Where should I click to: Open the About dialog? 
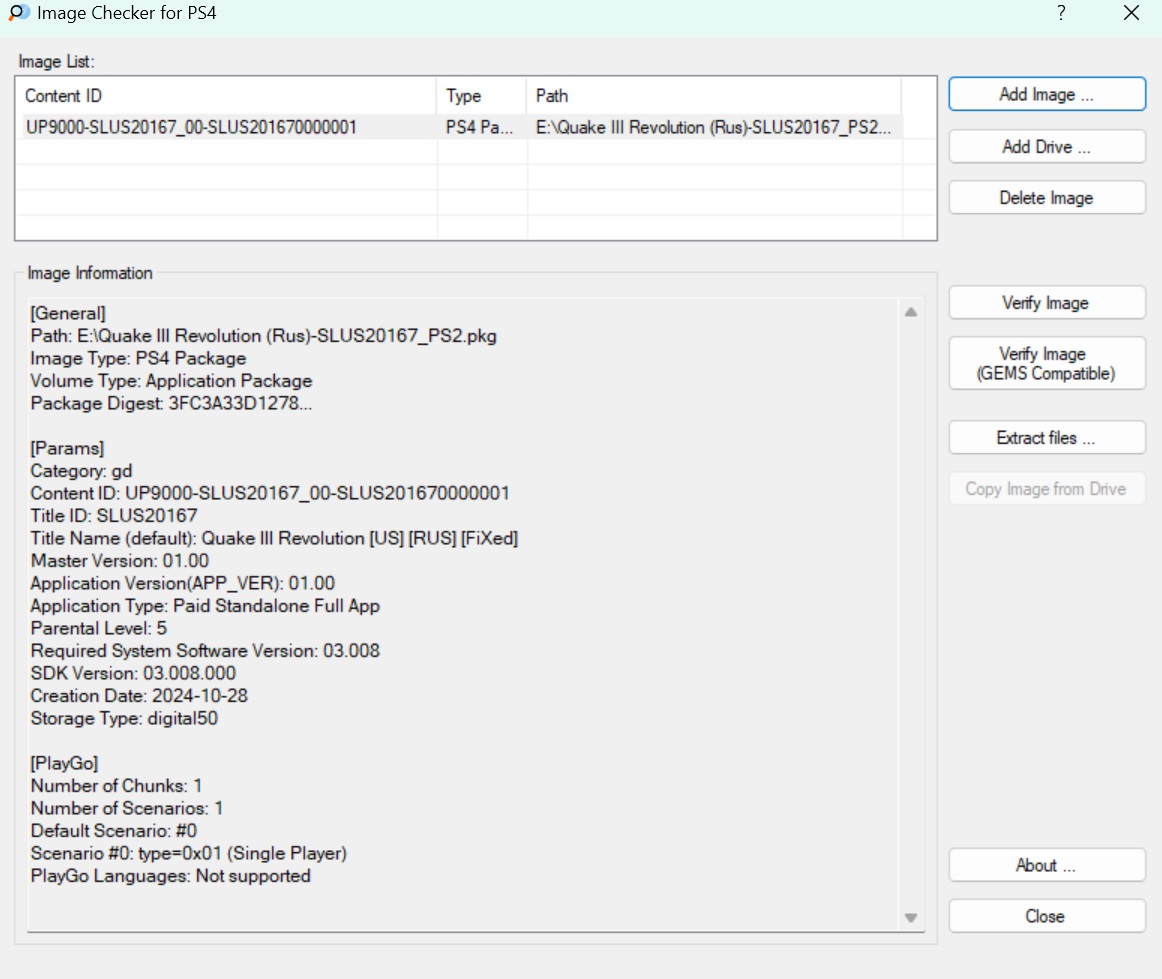[1046, 865]
